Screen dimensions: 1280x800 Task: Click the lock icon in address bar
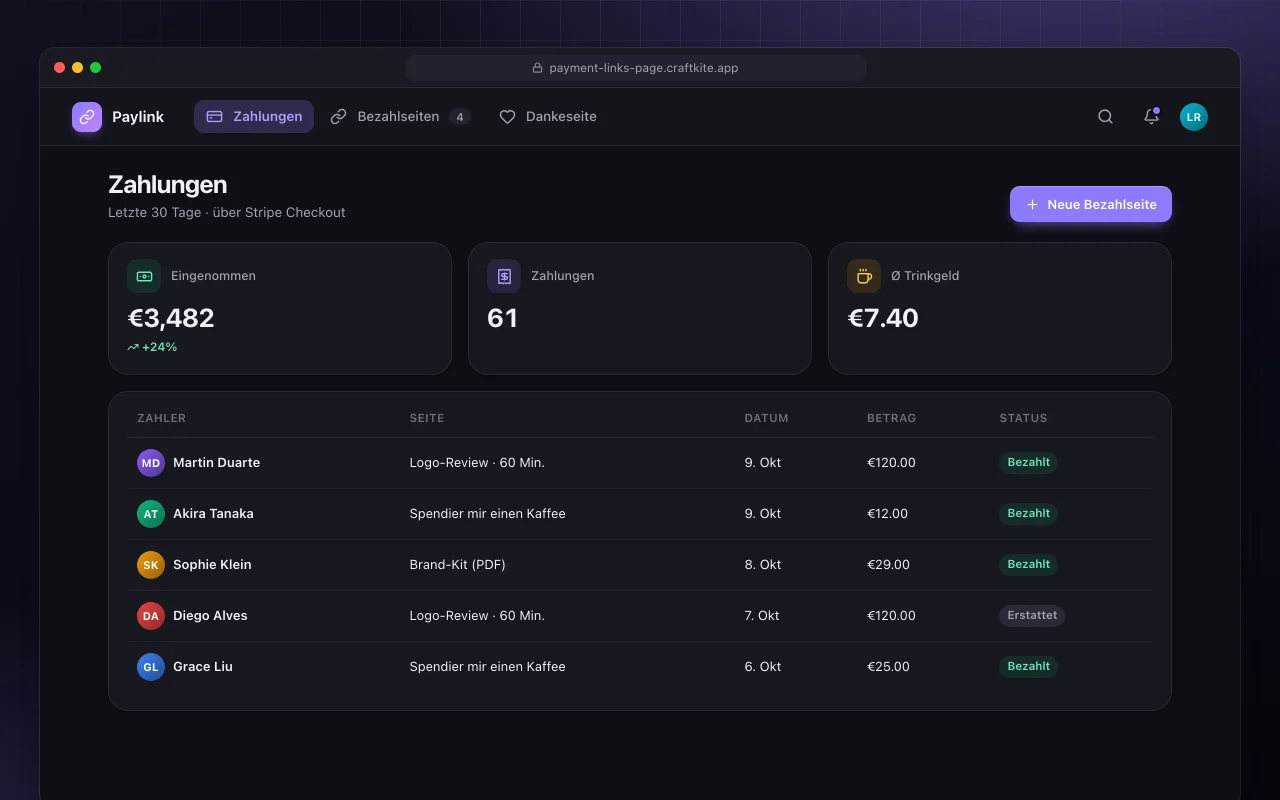point(537,68)
